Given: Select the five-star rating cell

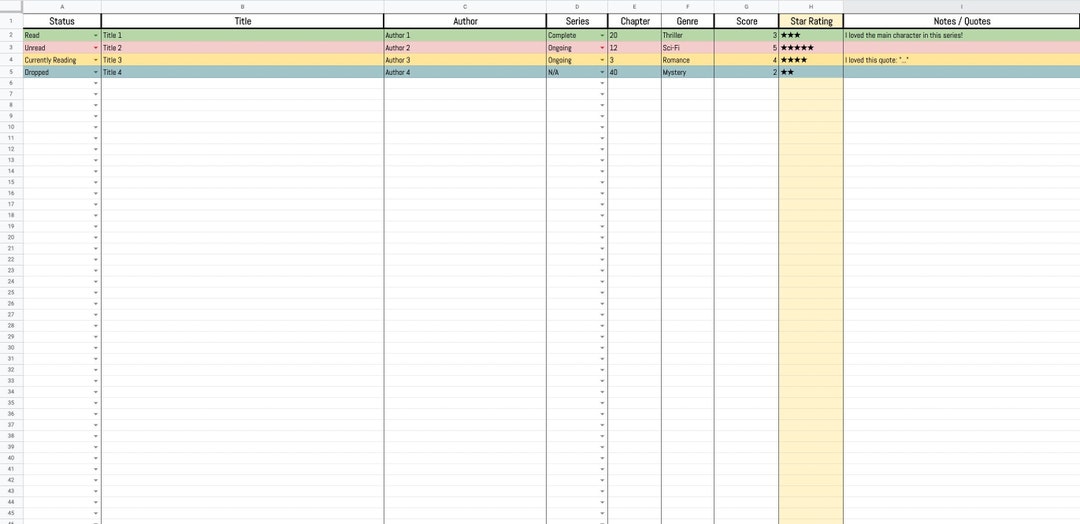Looking at the screenshot, I should coord(811,48).
